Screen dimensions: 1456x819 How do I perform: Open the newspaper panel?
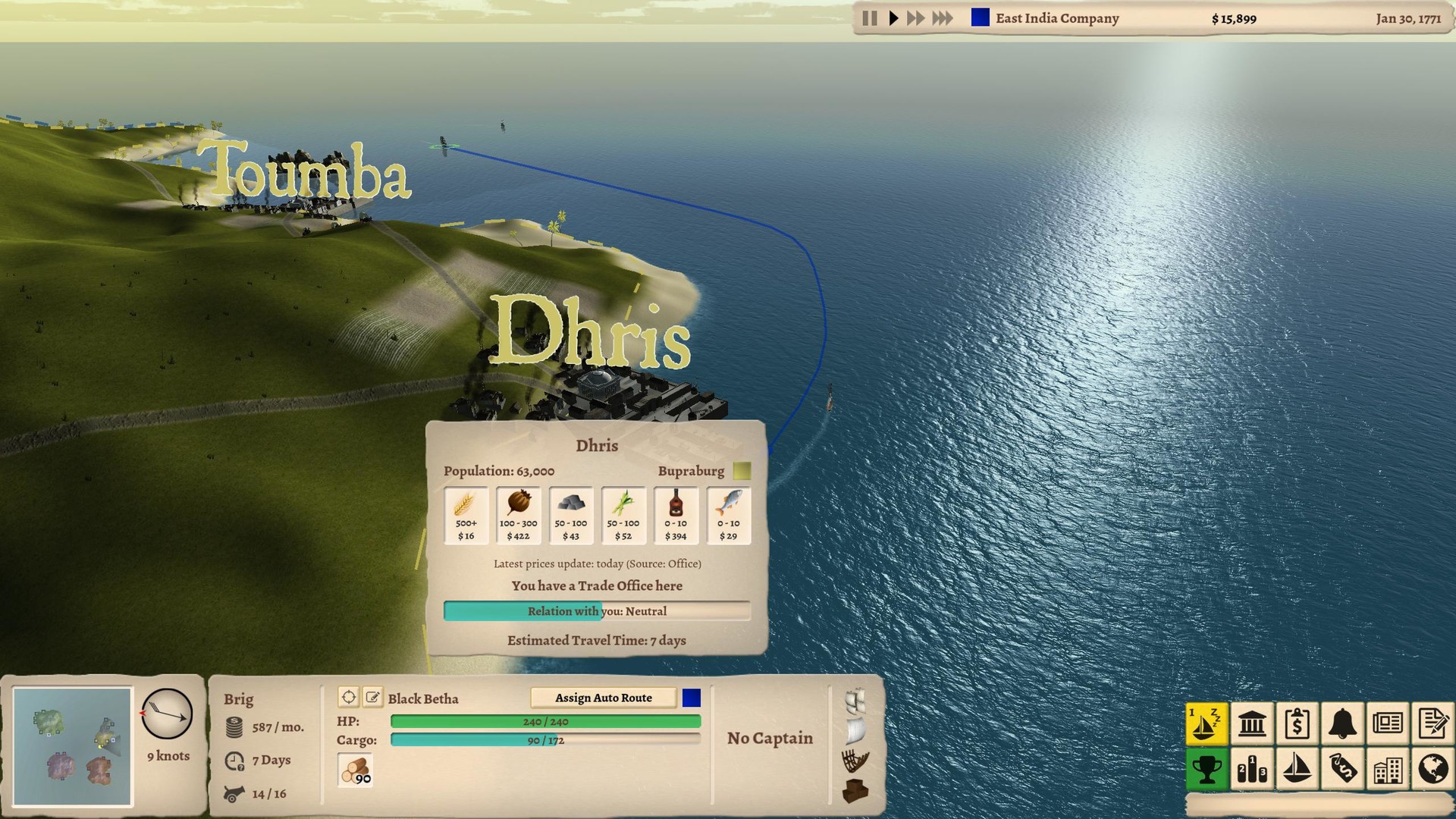1388,723
